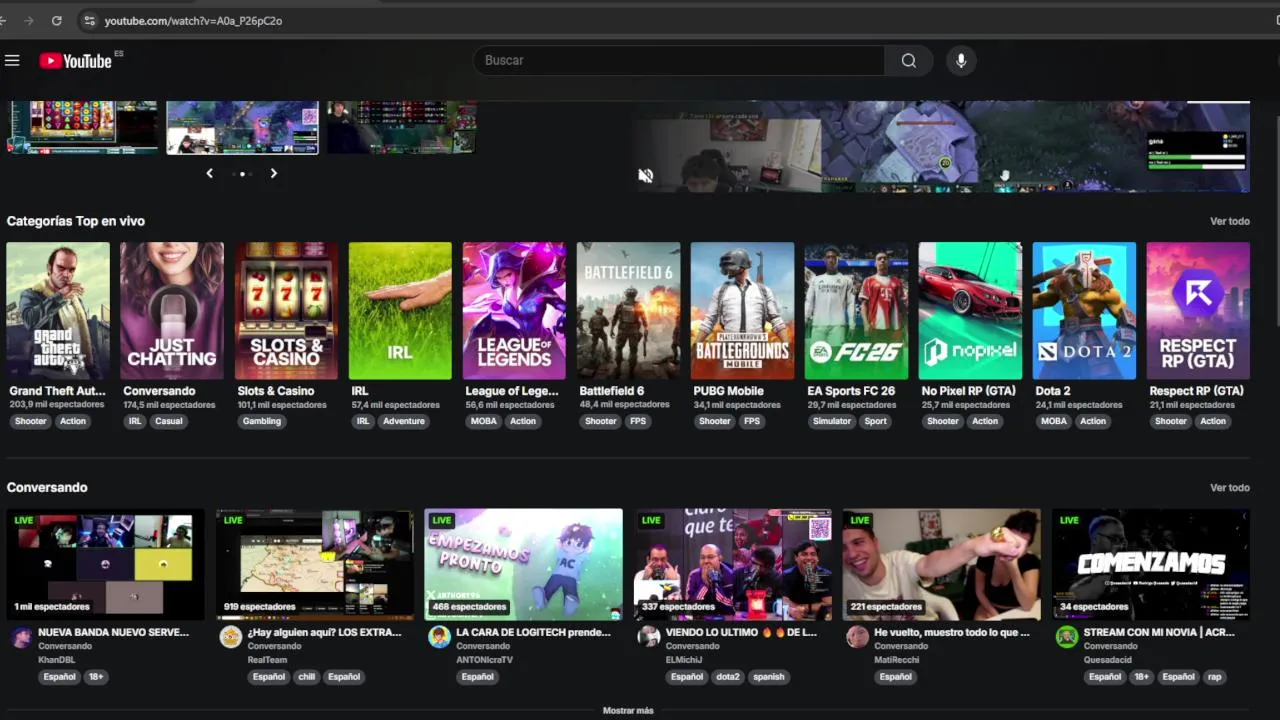Focus the Buscar search field
Viewport: 1280px width, 720px height.
(x=679, y=61)
